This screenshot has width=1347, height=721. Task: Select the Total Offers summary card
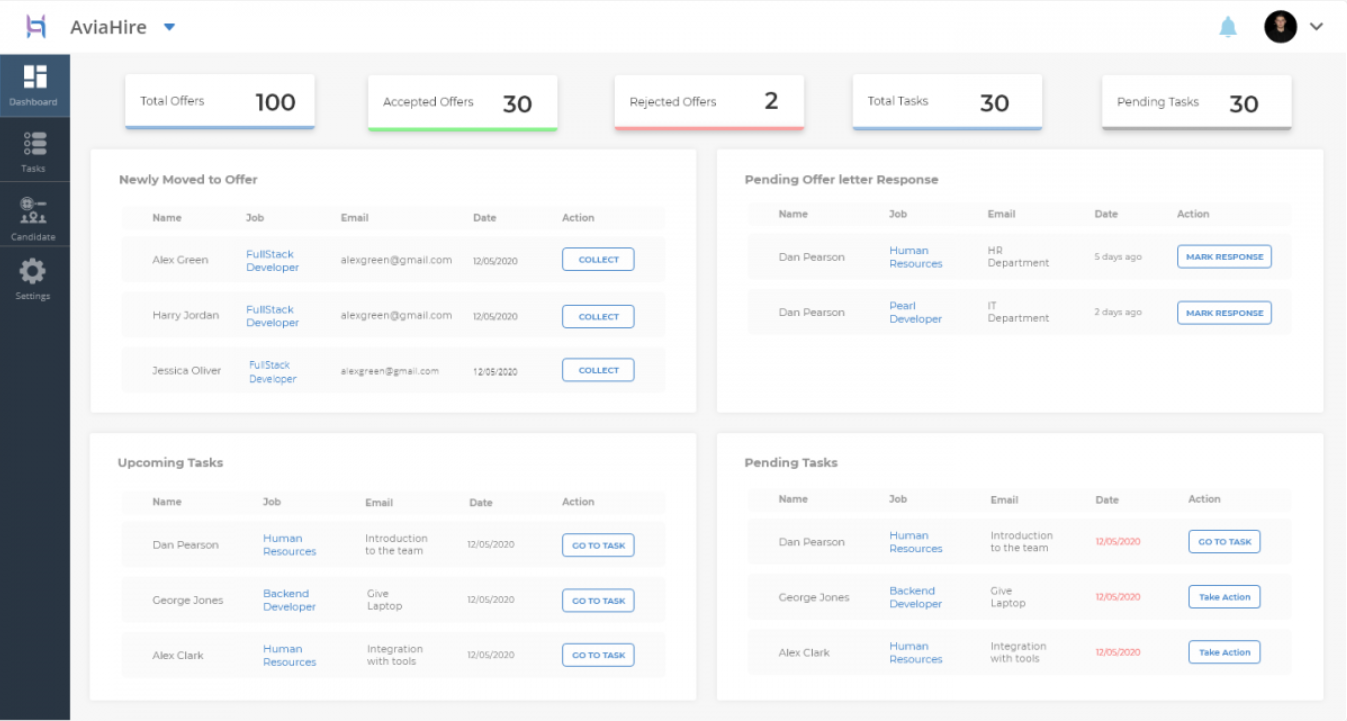220,101
